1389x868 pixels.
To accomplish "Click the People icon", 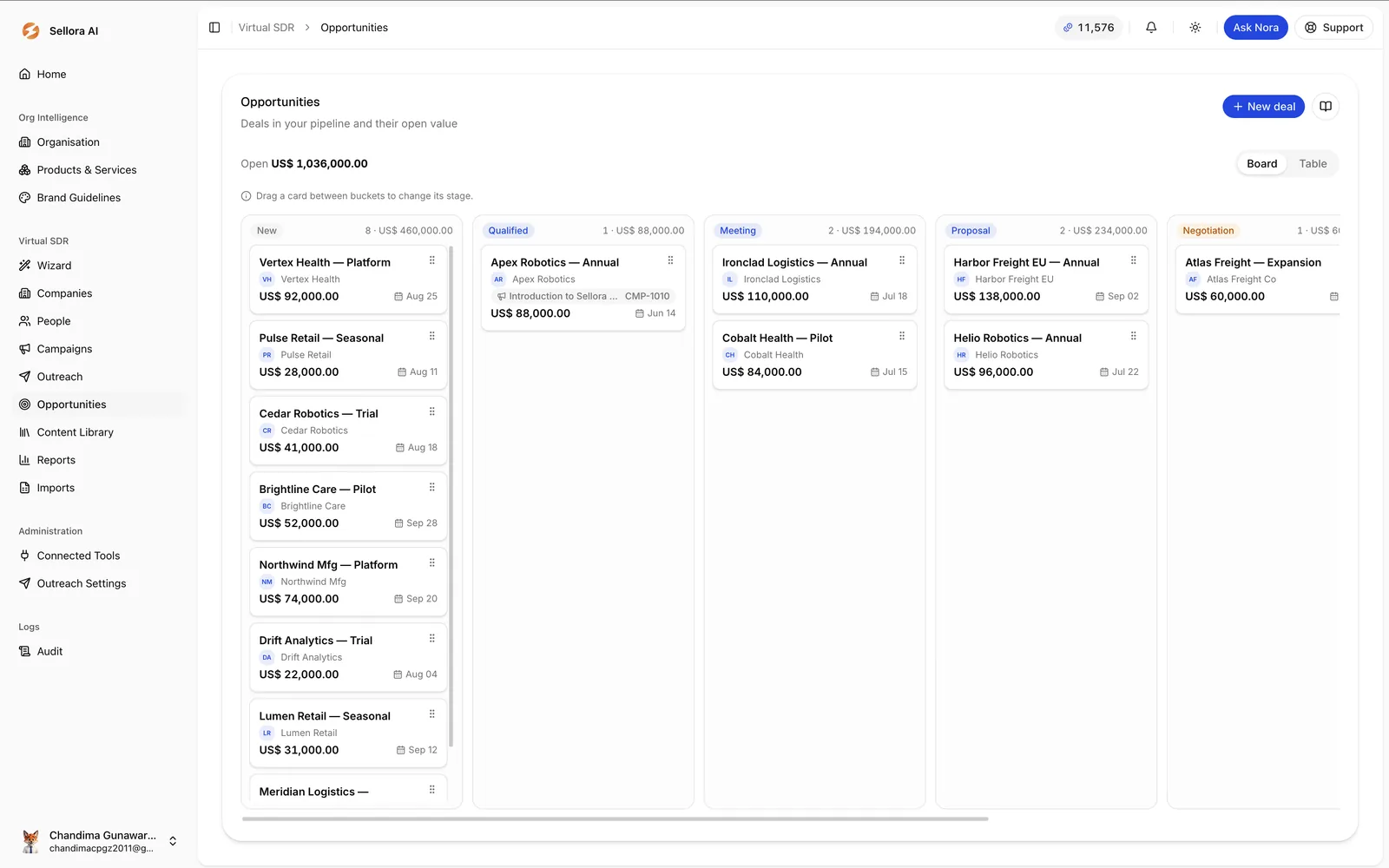I will pyautogui.click(x=25, y=321).
